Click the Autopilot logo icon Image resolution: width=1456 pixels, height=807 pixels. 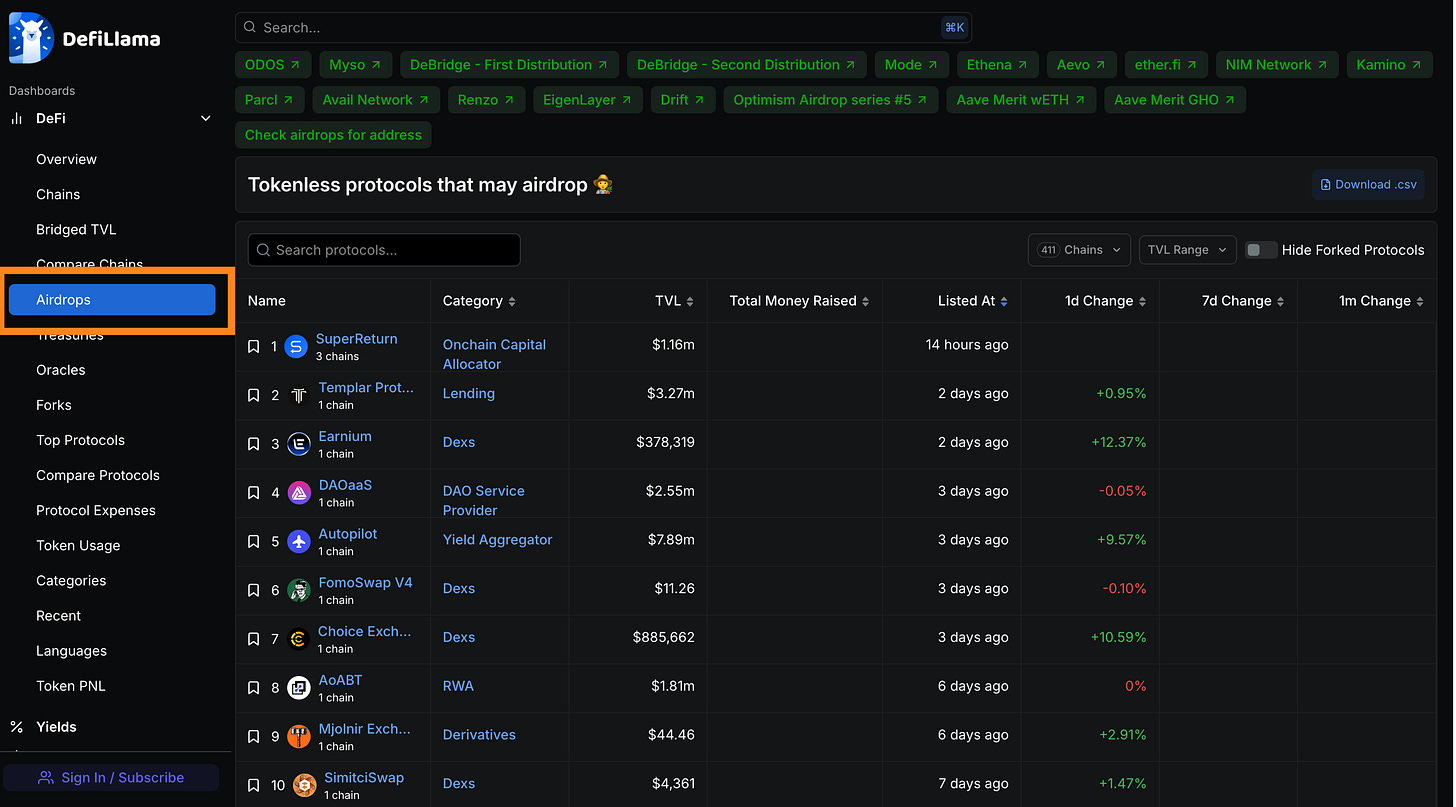tap(299, 542)
